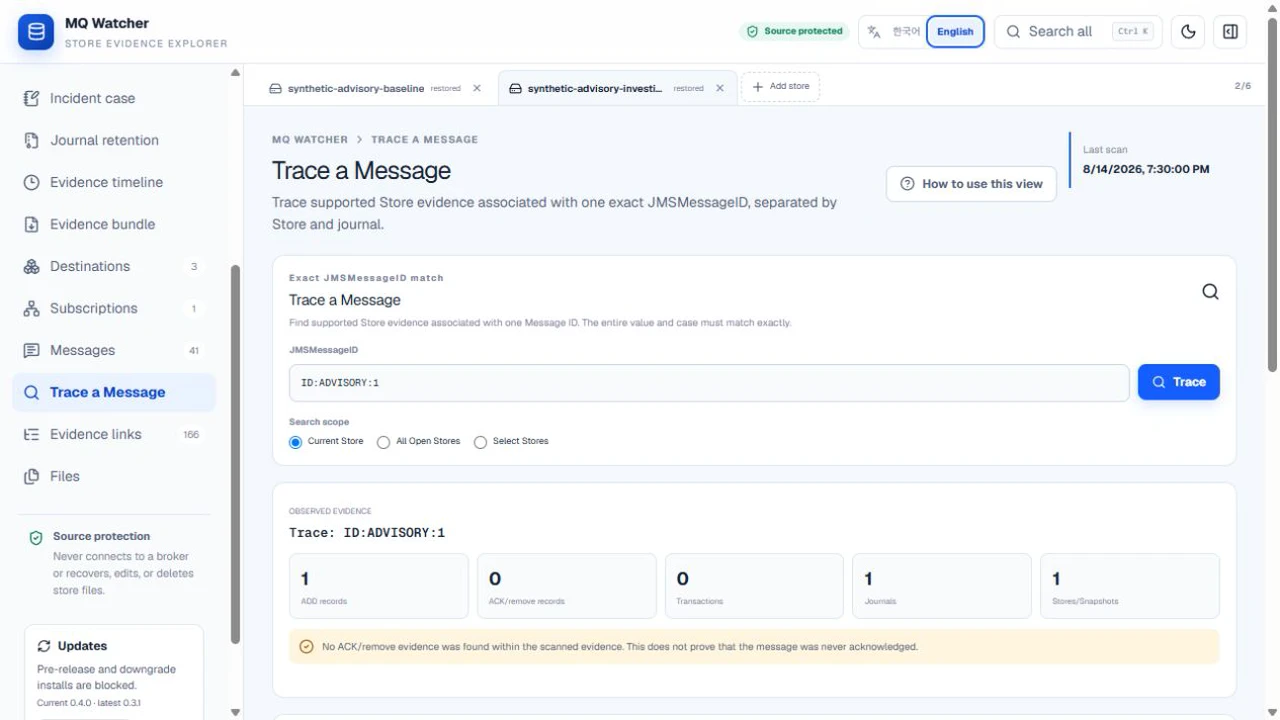Switch to dark mode with moon icon
The height and width of the screenshot is (720, 1280).
(x=1188, y=32)
